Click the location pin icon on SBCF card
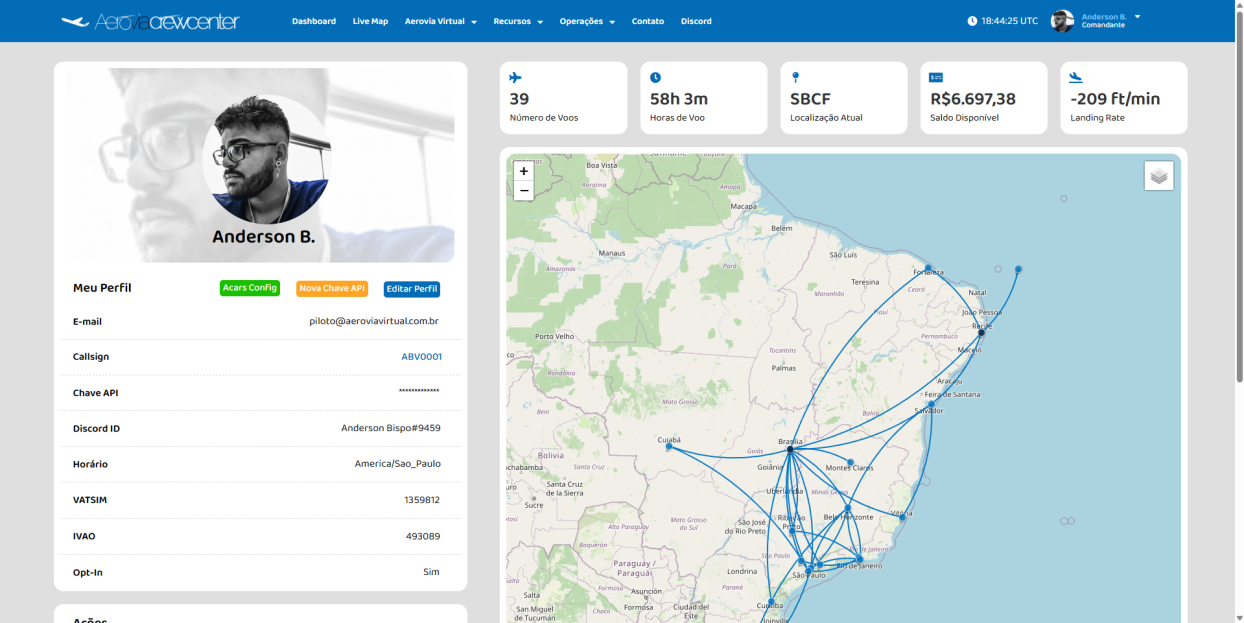The image size is (1244, 623). point(795,77)
